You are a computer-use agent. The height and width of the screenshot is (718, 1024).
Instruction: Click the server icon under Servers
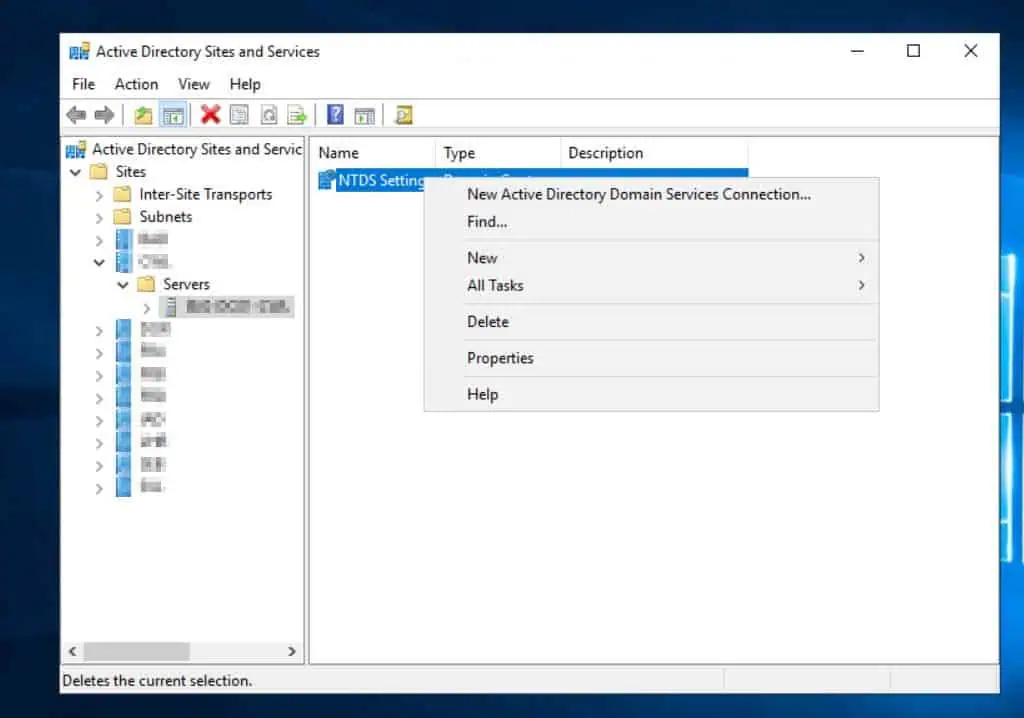click(x=171, y=307)
